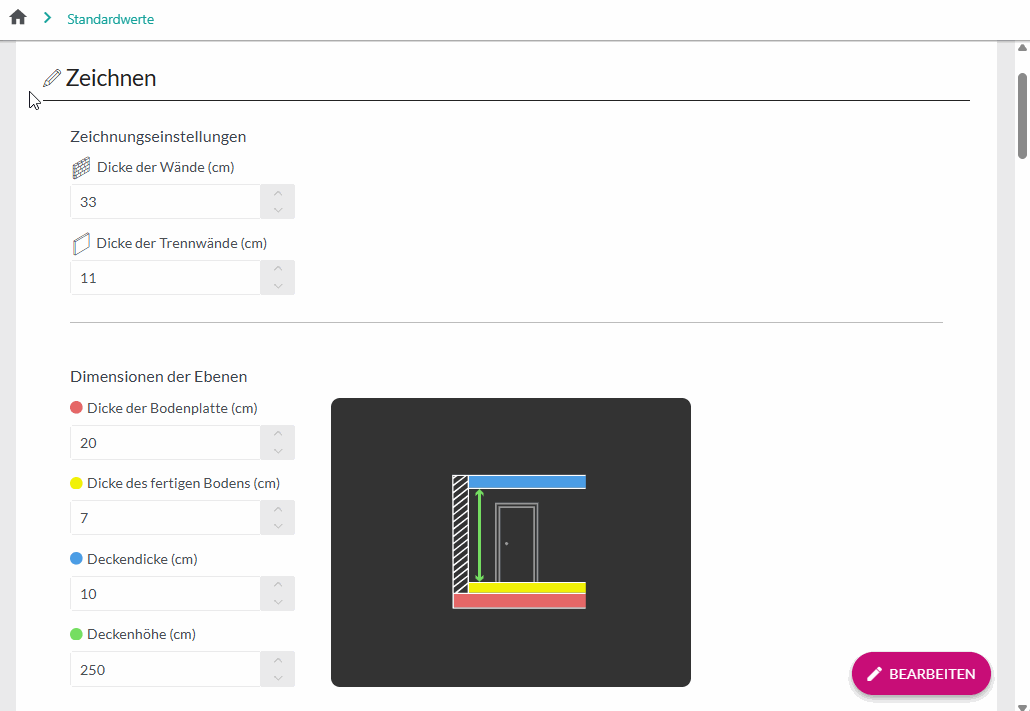Click the home icon in breadcrumb

click(x=18, y=17)
